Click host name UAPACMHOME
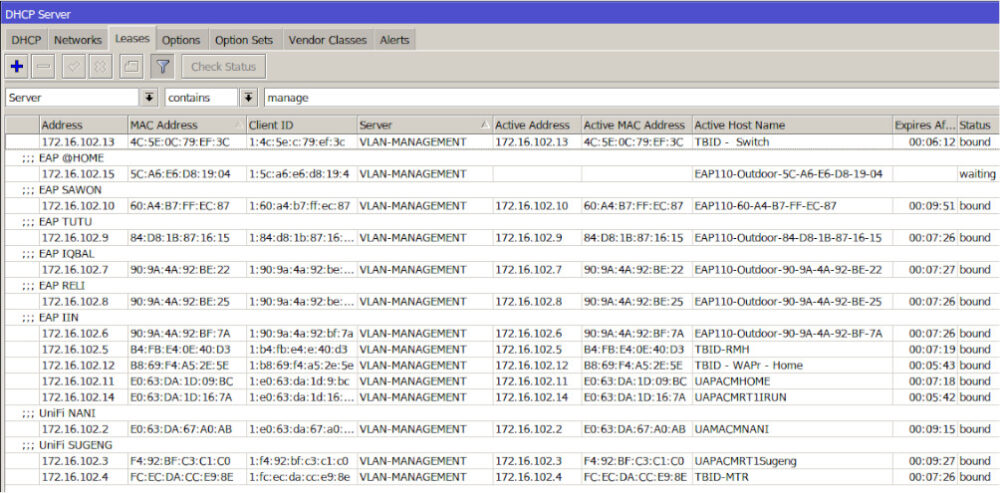The height and width of the screenshot is (493, 1000). [732, 381]
